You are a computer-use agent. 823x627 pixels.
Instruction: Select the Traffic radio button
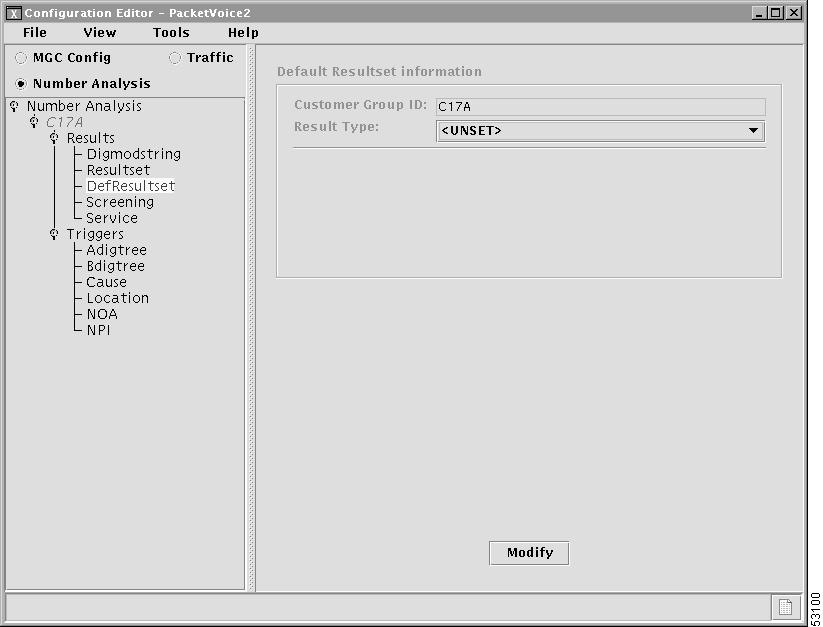[x=175, y=58]
